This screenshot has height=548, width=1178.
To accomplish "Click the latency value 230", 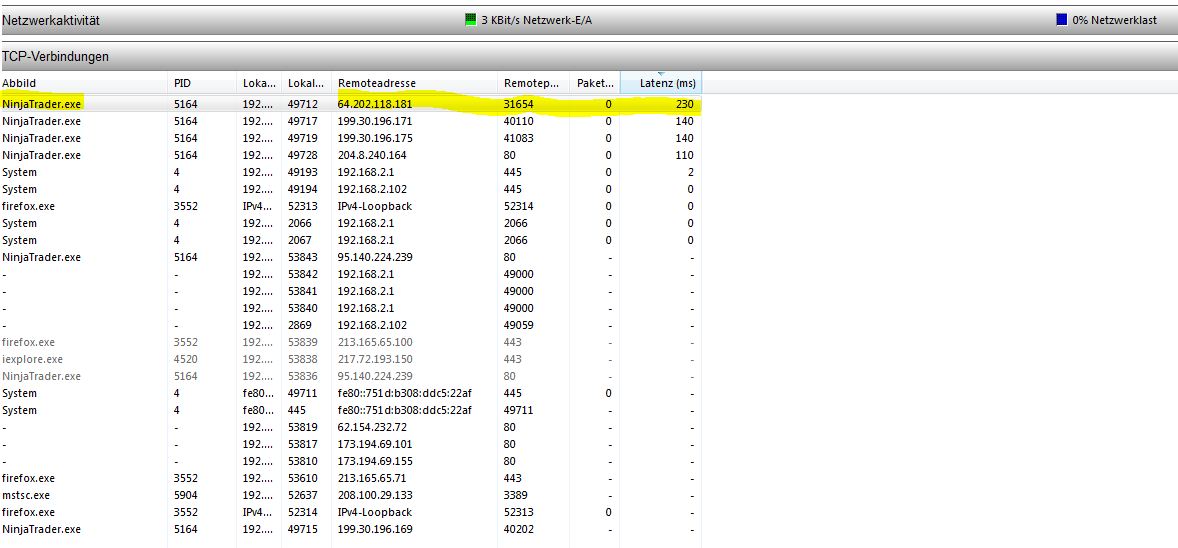I will click(684, 104).
